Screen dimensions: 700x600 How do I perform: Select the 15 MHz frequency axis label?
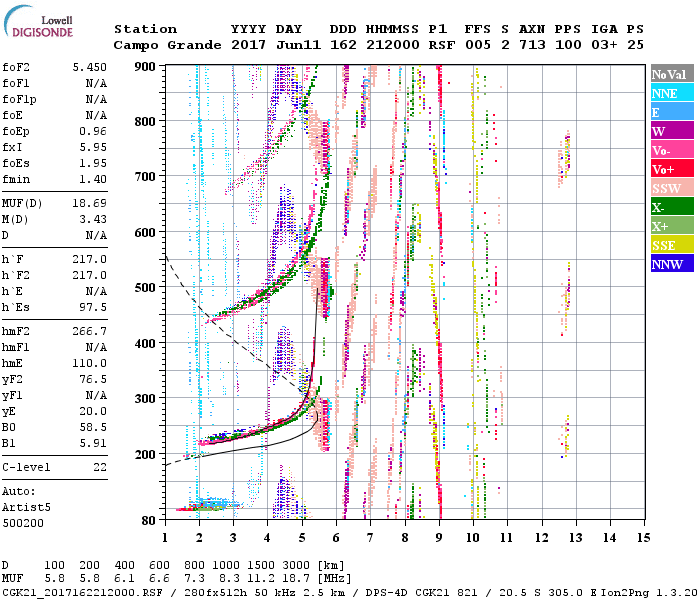click(643, 538)
